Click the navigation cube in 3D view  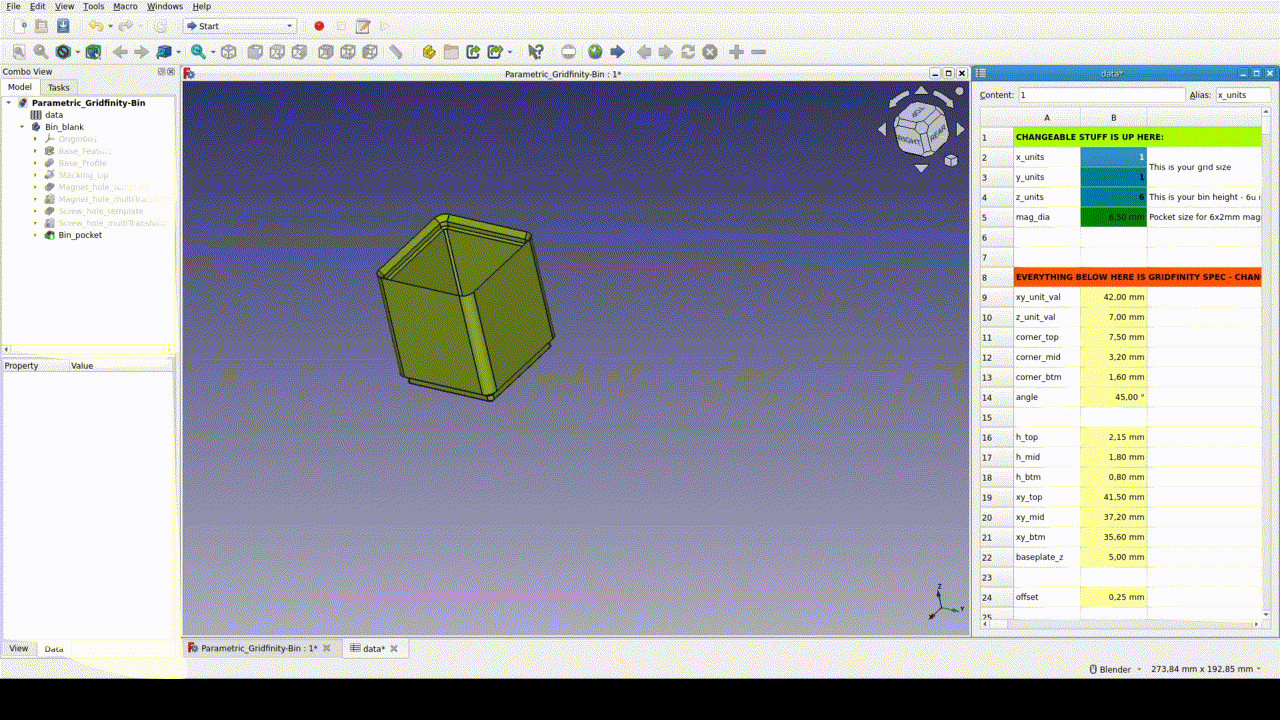click(920, 129)
